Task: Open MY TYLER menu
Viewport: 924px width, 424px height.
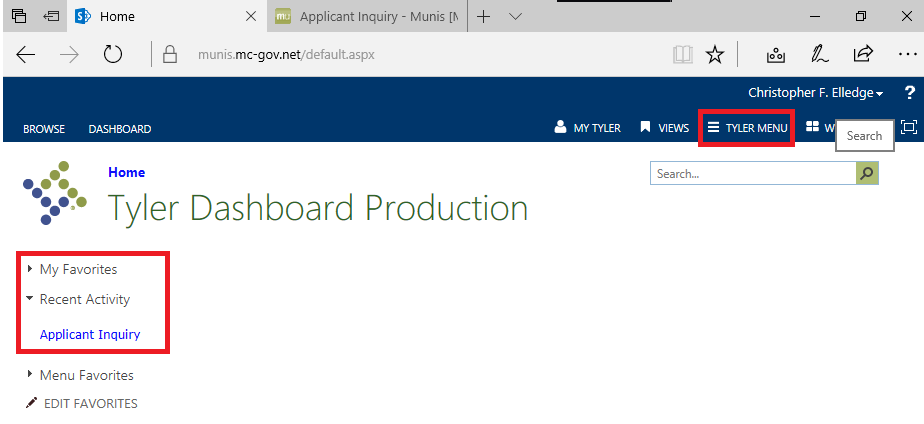Action: pos(588,128)
